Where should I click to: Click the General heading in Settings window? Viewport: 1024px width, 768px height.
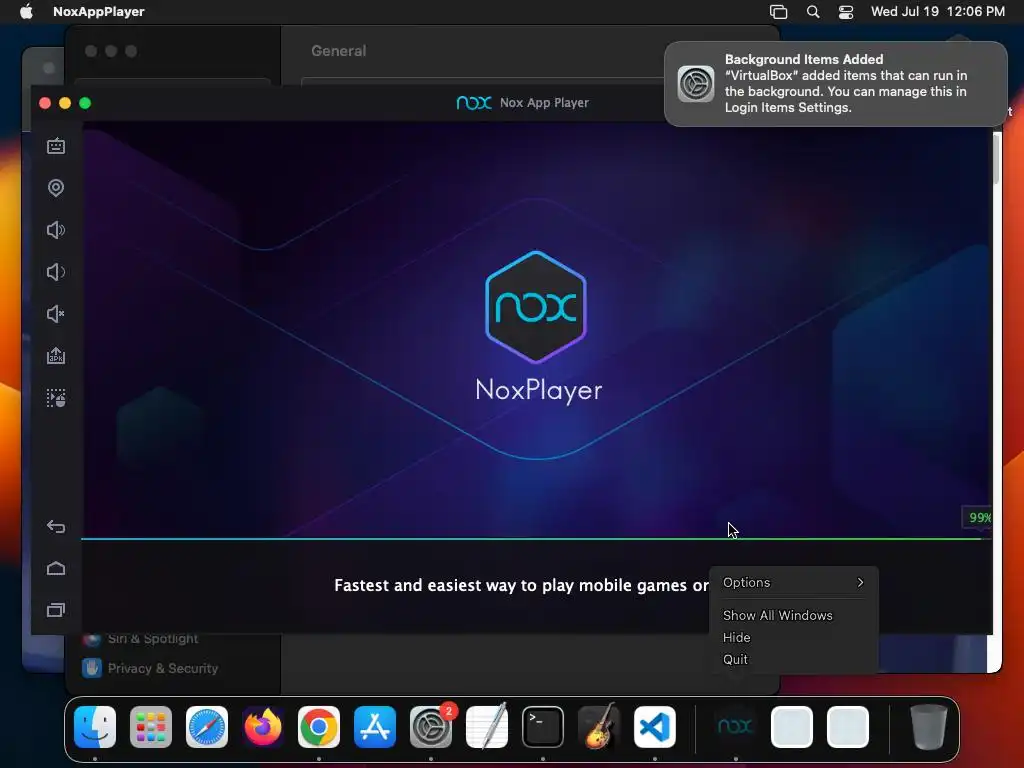tap(338, 51)
